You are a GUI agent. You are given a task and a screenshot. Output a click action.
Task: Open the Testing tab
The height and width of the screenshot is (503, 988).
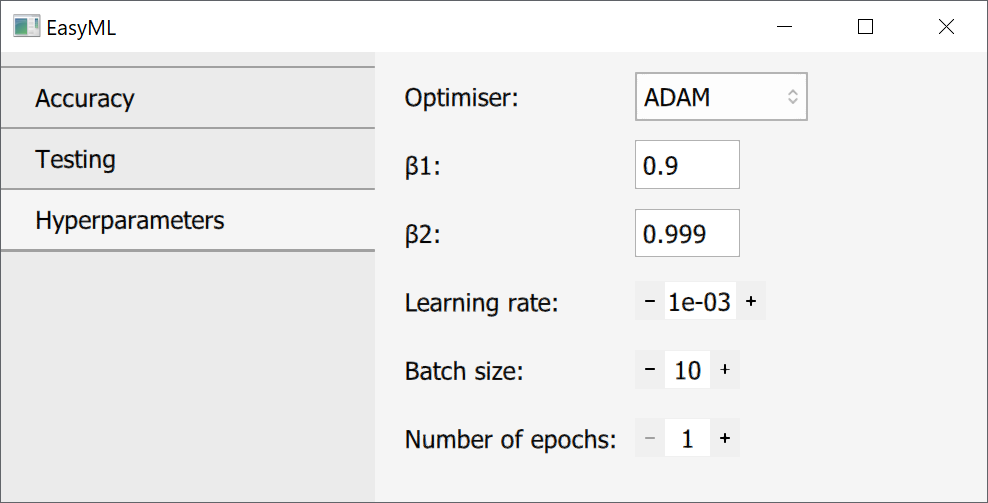coord(188,159)
